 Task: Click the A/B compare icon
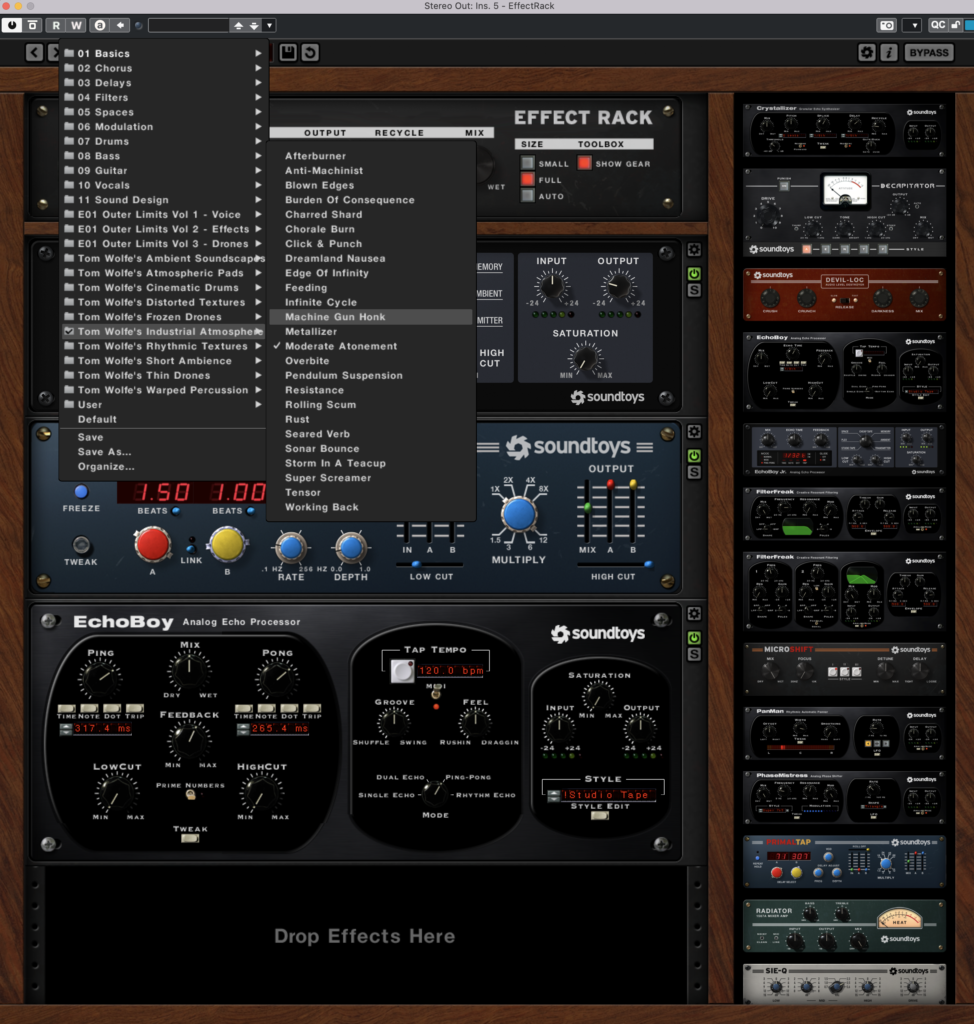[100, 25]
